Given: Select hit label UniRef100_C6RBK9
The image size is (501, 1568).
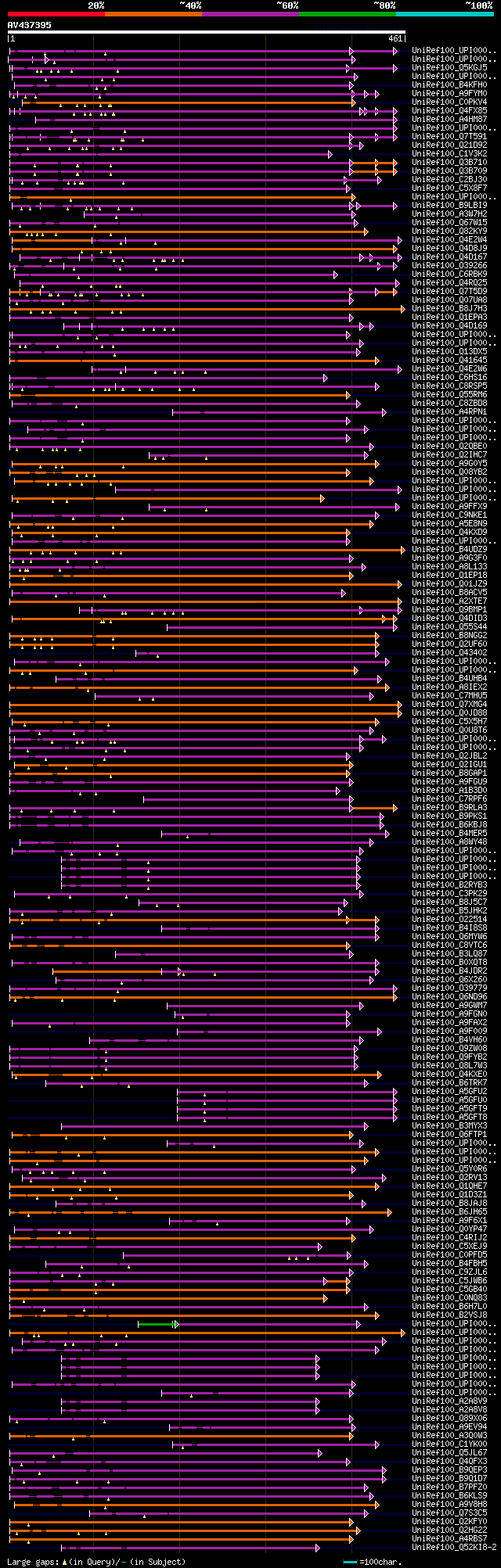Looking at the screenshot, I should [451, 274].
